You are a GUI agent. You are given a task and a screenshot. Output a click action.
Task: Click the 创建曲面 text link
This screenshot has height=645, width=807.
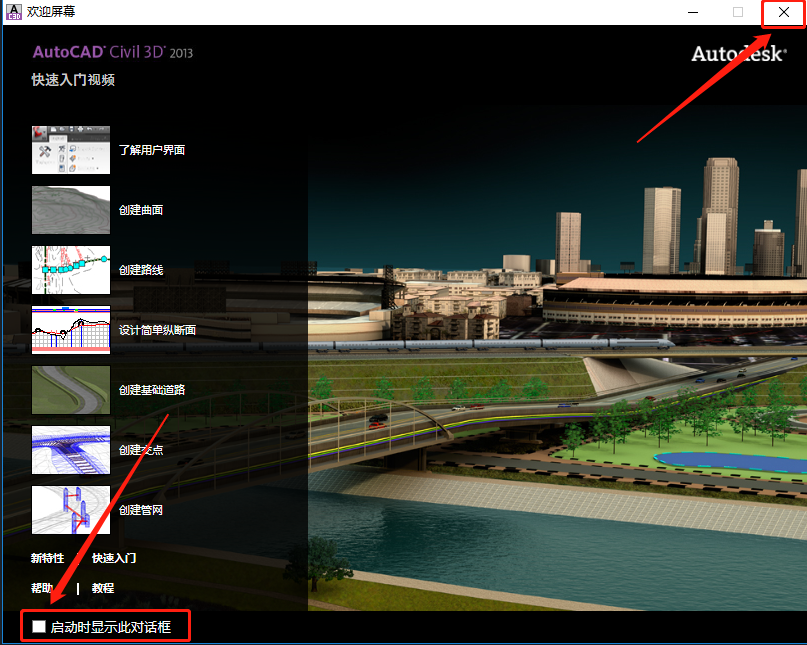pos(141,210)
